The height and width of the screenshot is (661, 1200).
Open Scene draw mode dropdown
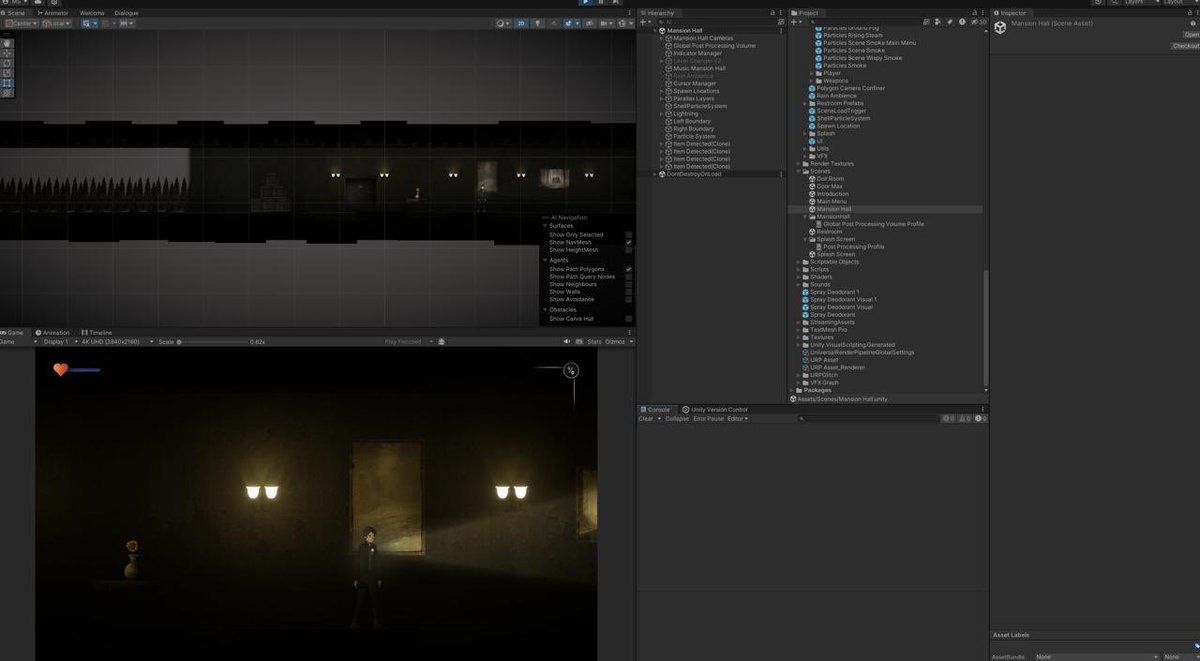[503, 23]
